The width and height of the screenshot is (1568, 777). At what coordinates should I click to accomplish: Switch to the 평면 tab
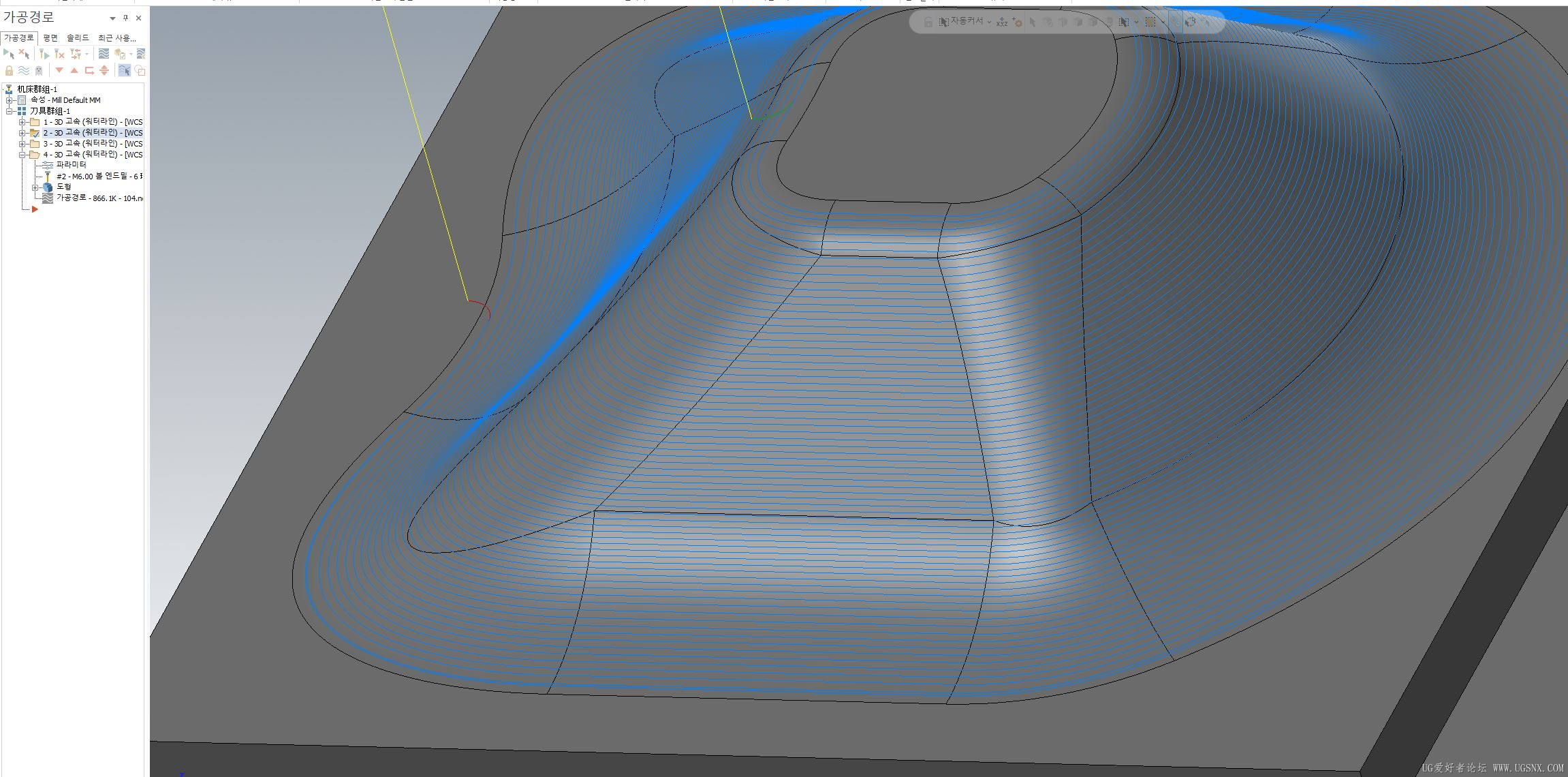50,38
